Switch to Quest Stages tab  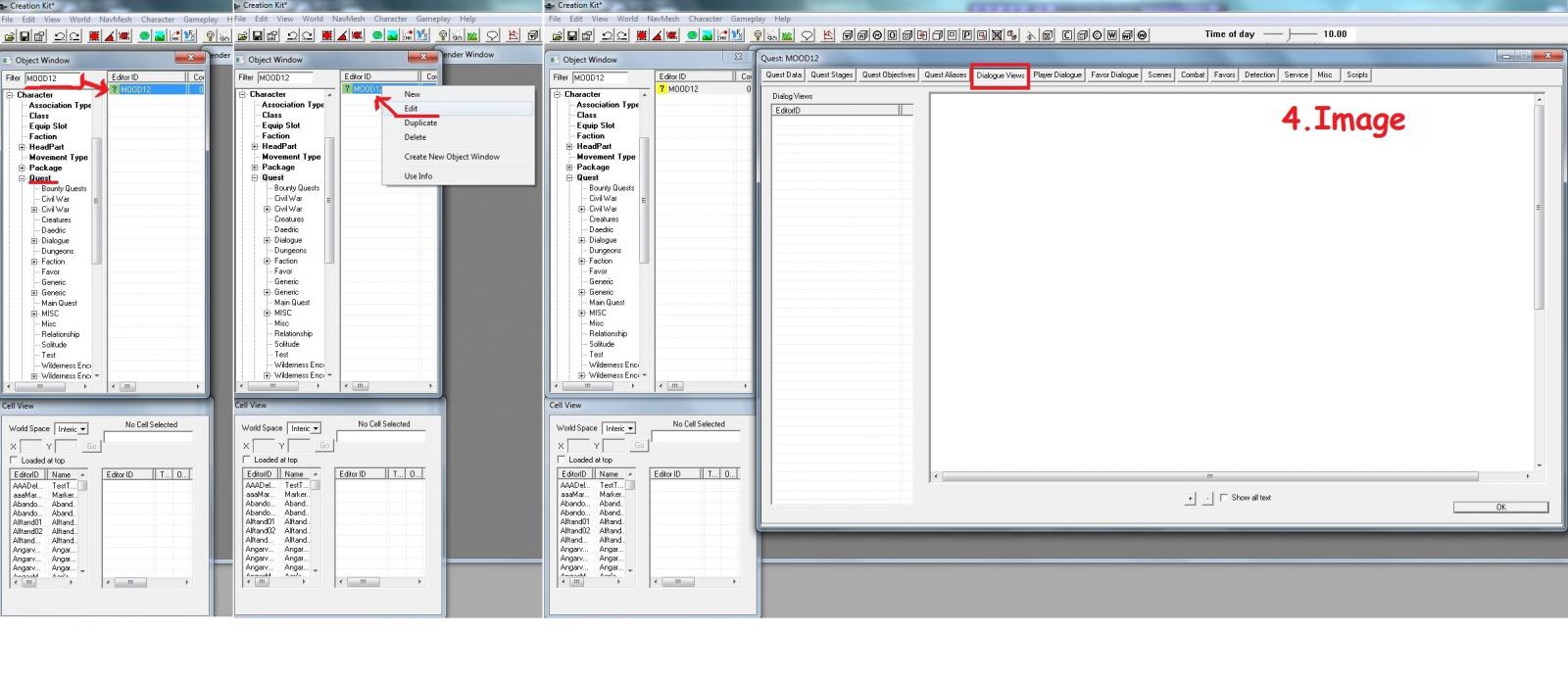[x=831, y=75]
